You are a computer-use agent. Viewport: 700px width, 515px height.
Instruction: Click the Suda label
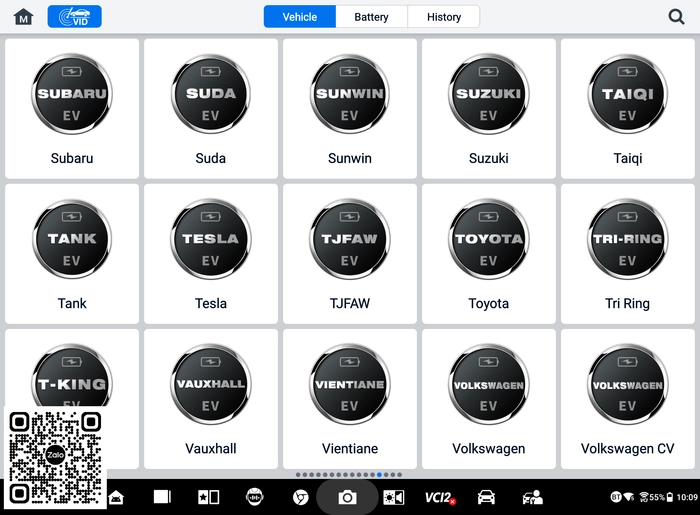(x=211, y=158)
